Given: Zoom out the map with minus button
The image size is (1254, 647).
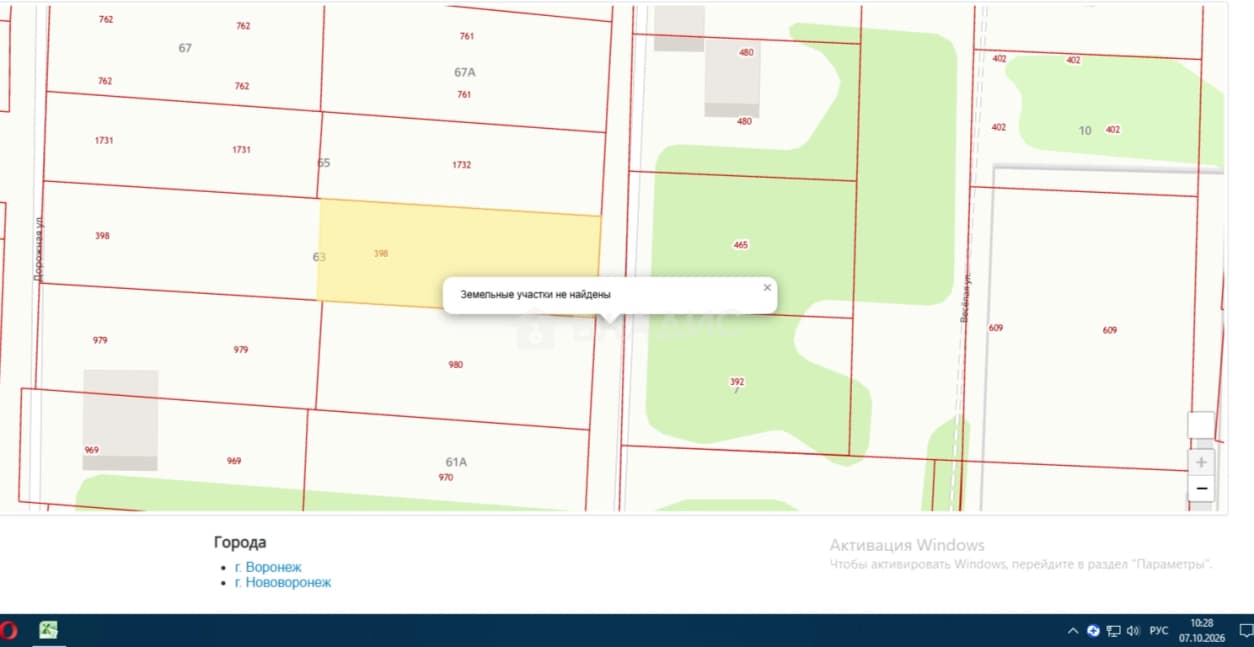Looking at the screenshot, I should [1201, 489].
